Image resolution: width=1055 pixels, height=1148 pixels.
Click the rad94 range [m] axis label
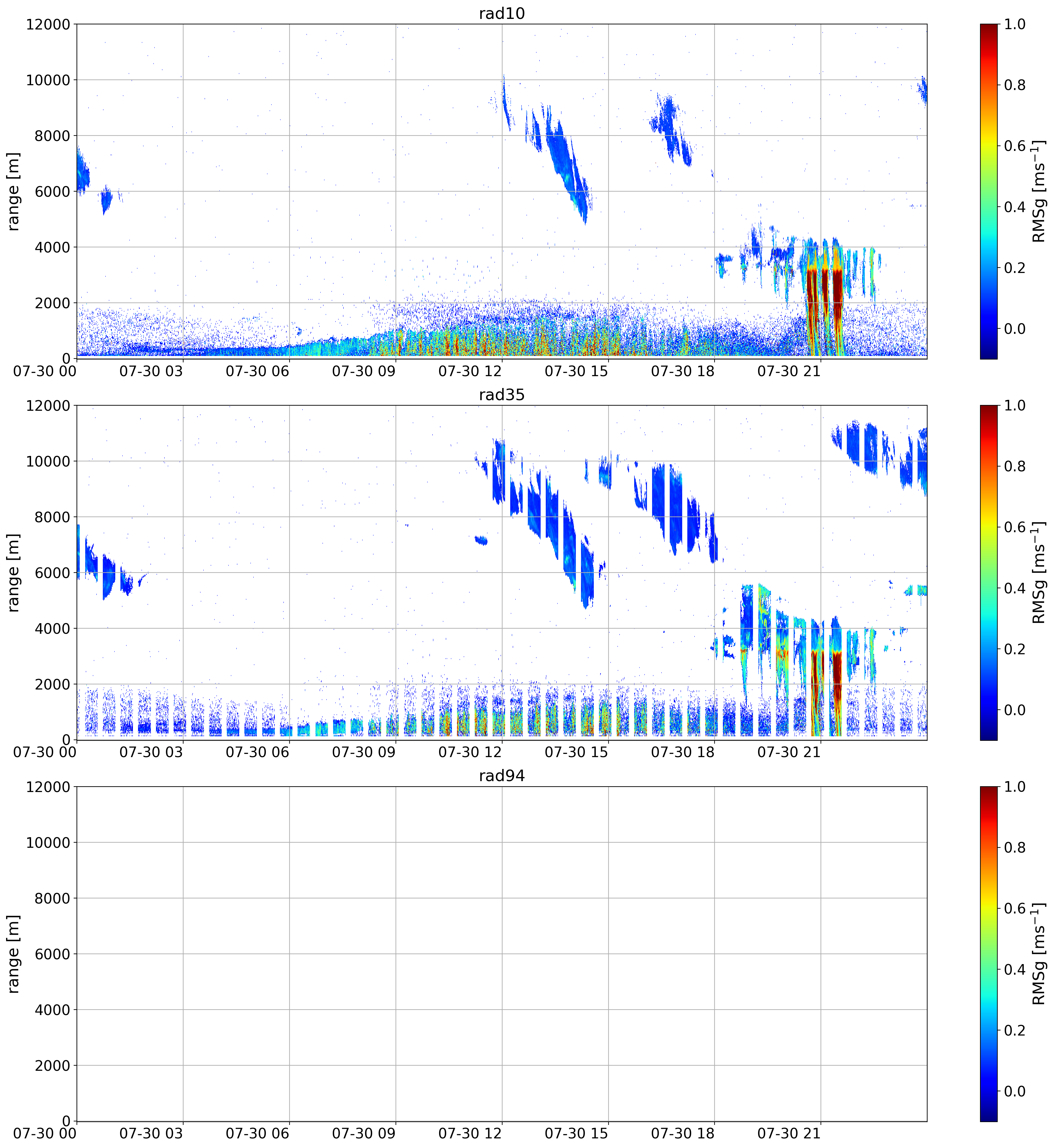click(x=13, y=954)
